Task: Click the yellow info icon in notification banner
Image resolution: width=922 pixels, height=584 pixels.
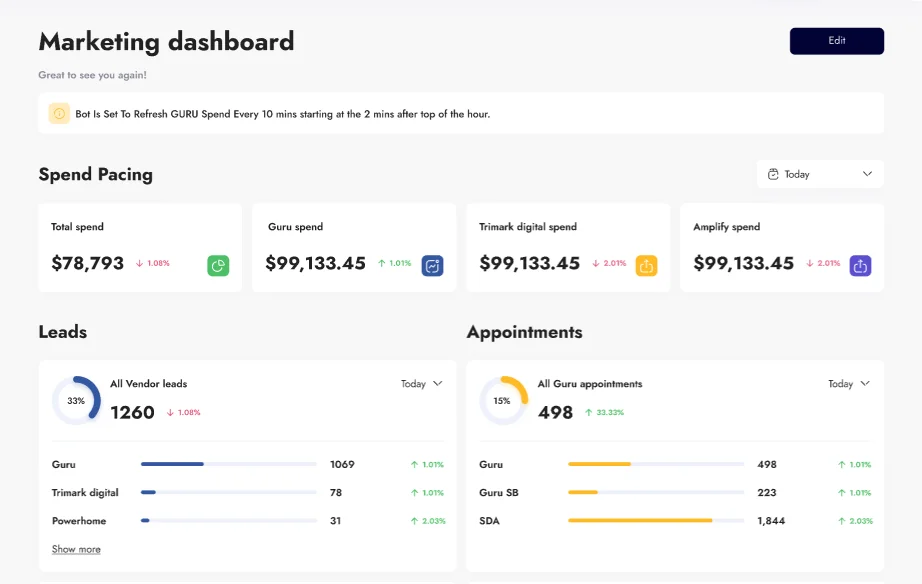Action: [x=59, y=114]
